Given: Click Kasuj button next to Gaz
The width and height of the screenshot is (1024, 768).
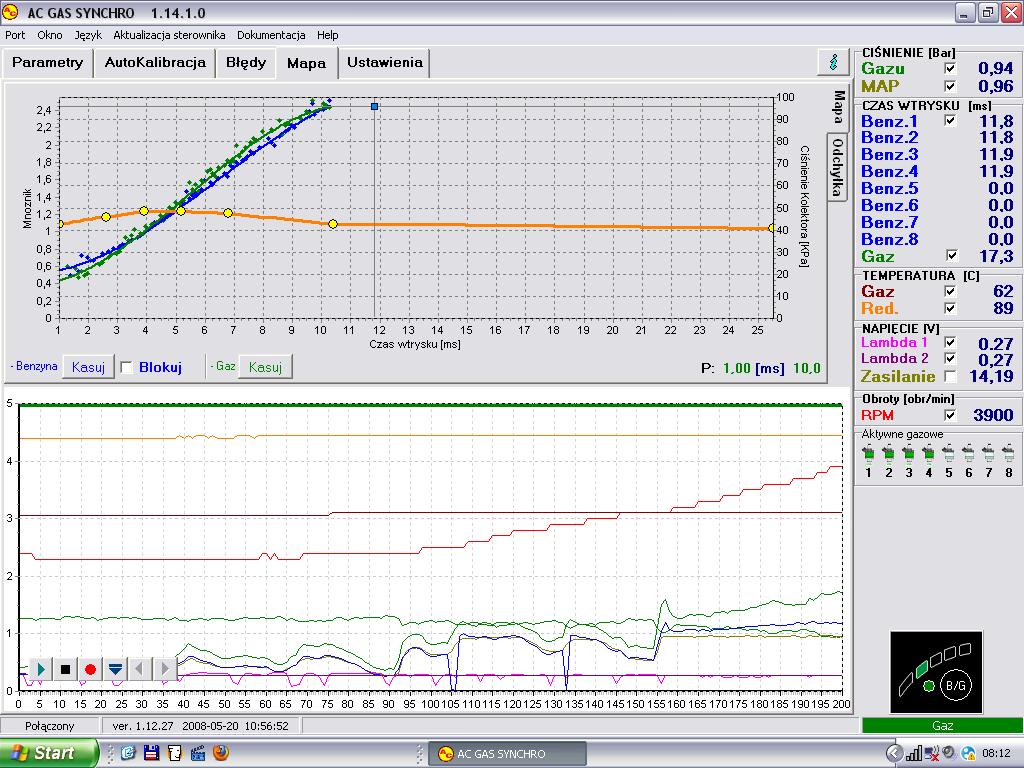Looking at the screenshot, I should click(264, 367).
